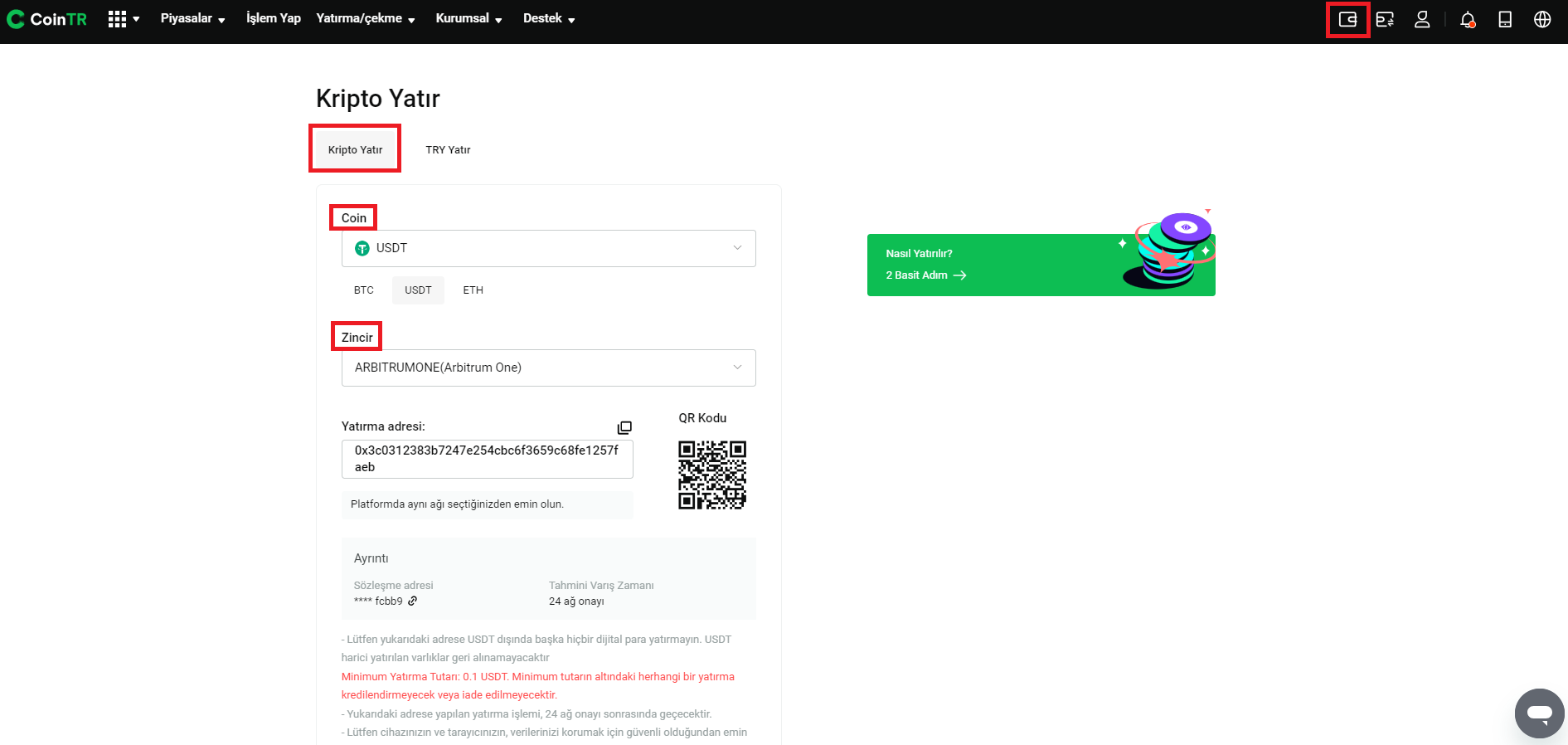Screen dimensions: 1568x745
Task: Open the wallet icon in header
Action: (x=1347, y=19)
